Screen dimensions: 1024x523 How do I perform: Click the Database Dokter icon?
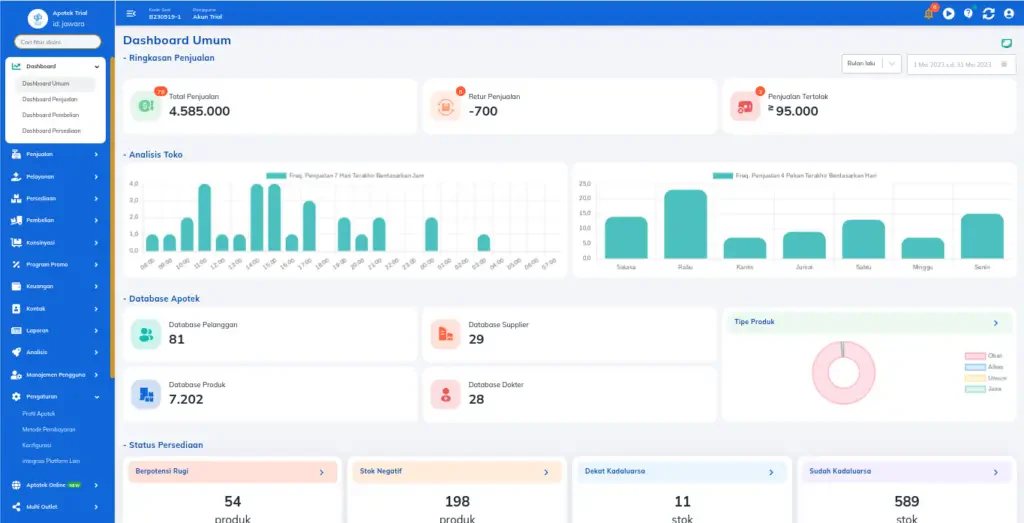click(x=445, y=394)
